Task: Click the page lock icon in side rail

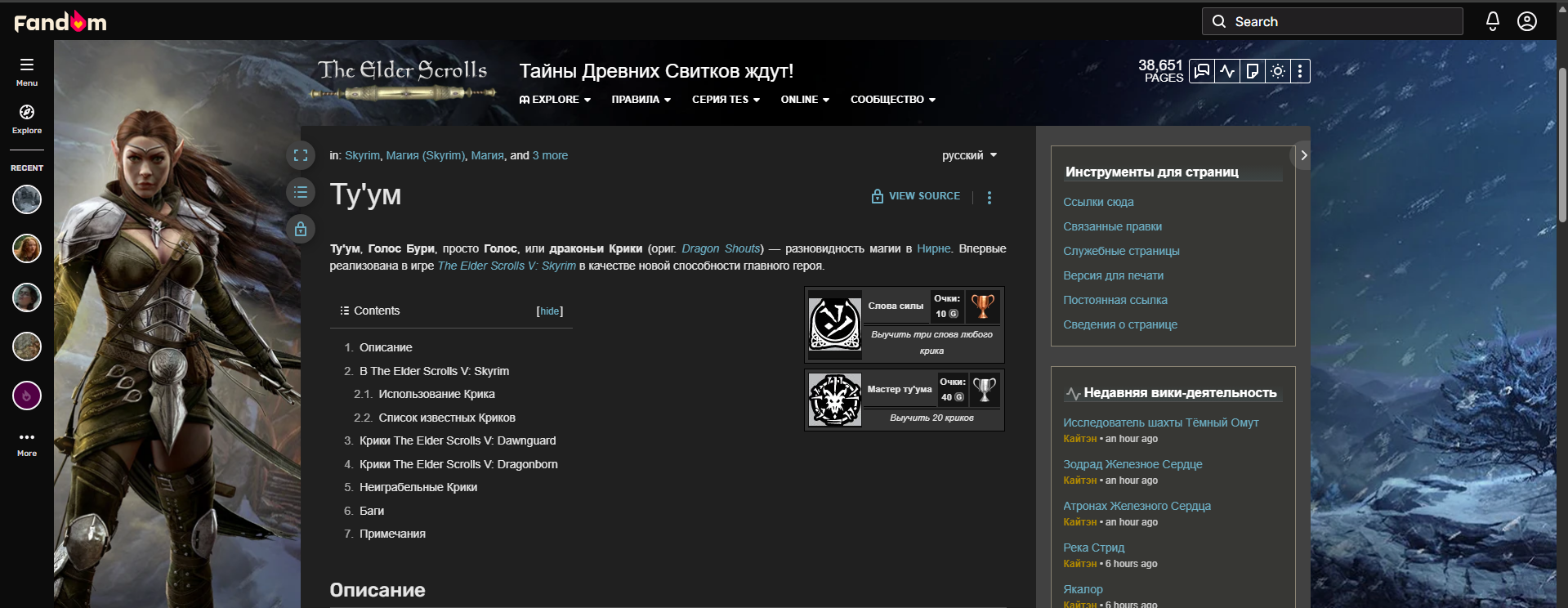Action: pos(301,229)
